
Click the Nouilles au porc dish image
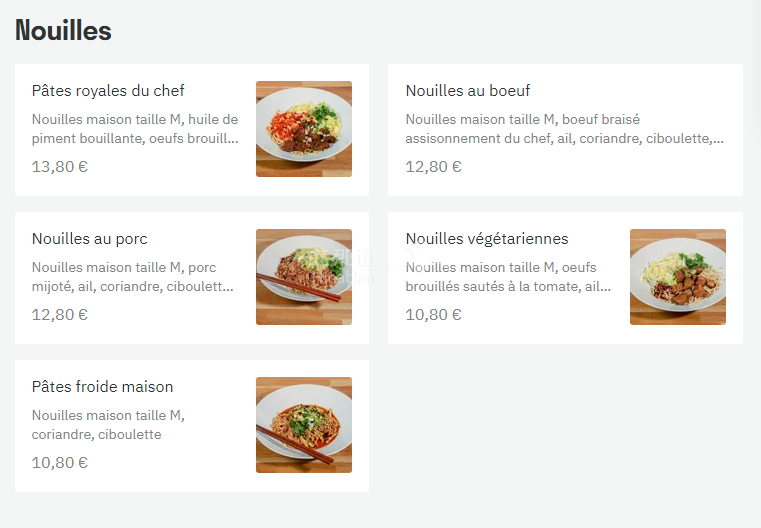pos(304,277)
